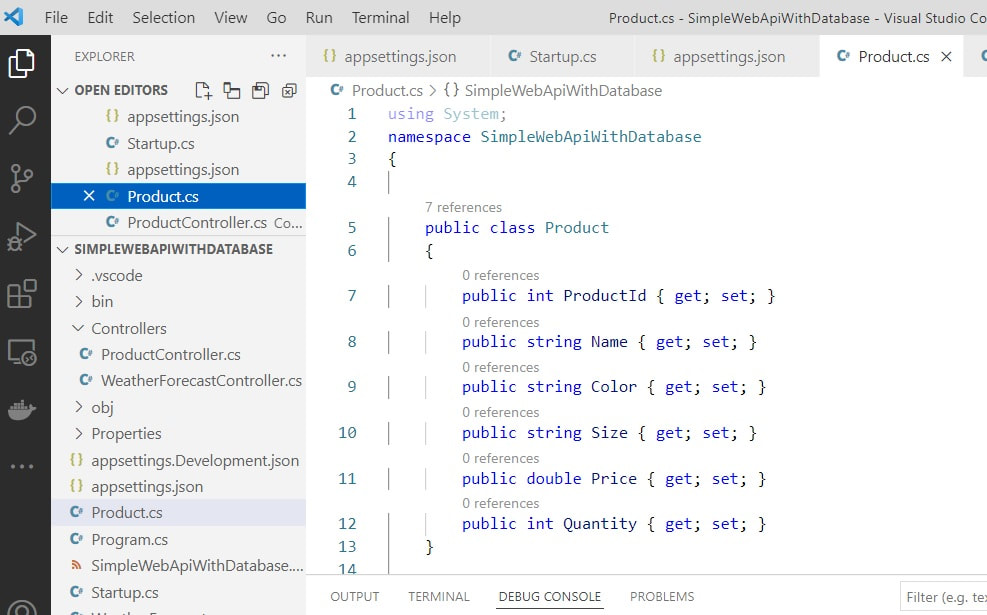This screenshot has width=987, height=615.
Task: Open the Help menu
Action: point(444,18)
